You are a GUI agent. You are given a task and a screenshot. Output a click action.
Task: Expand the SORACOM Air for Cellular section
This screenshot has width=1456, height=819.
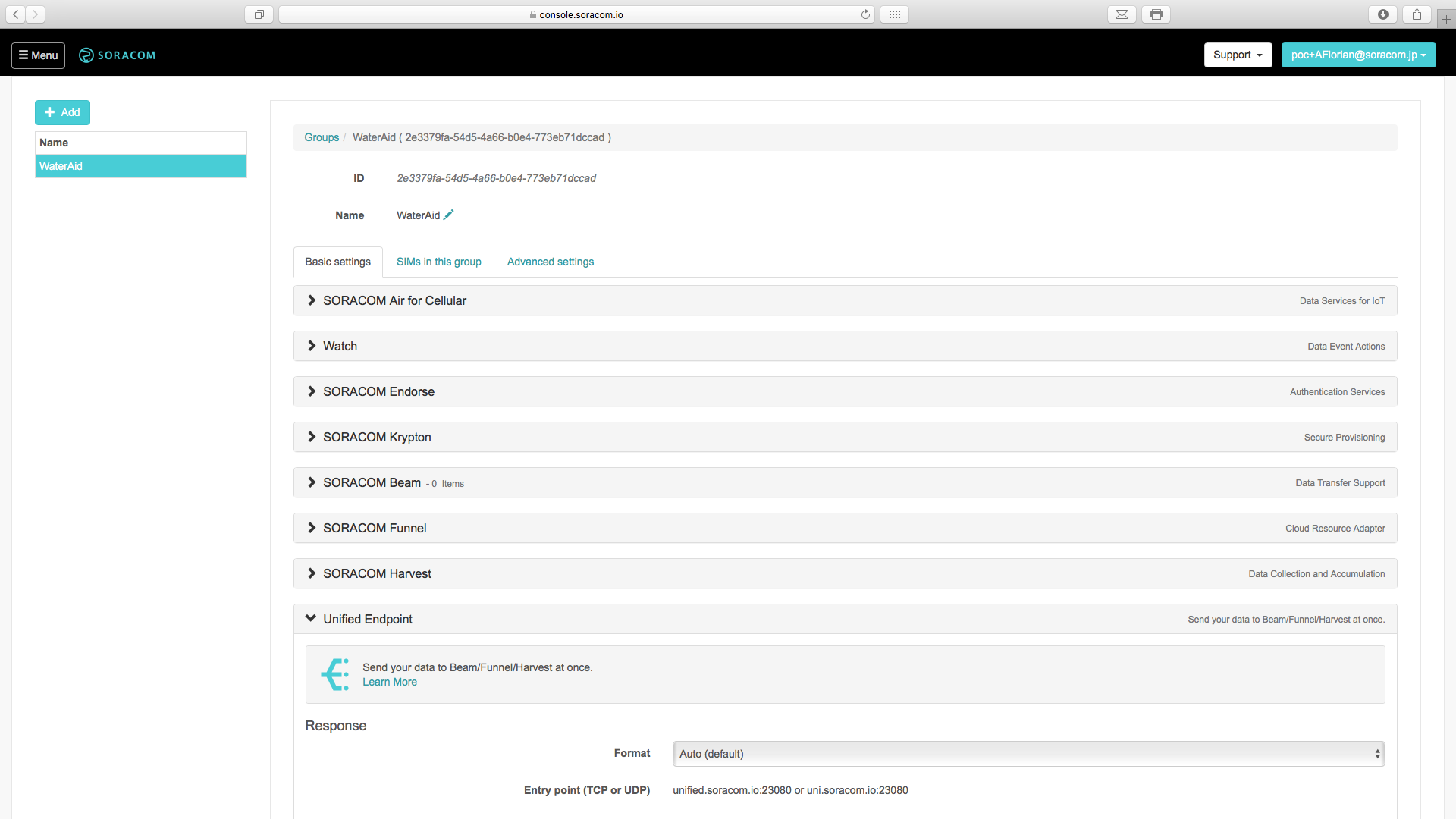click(394, 300)
